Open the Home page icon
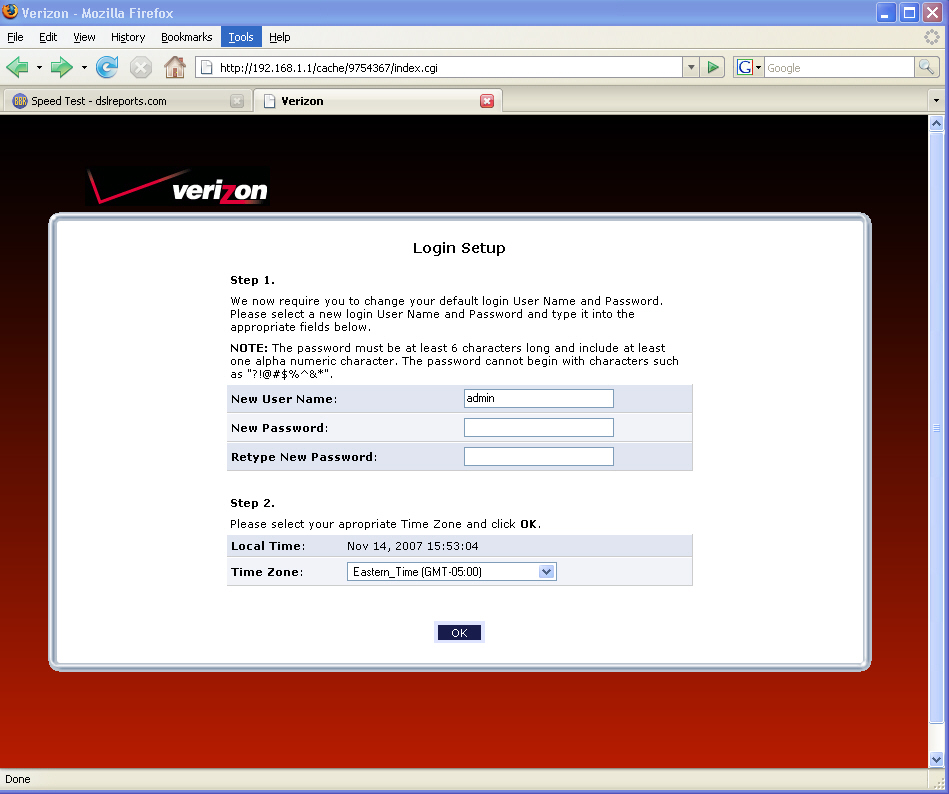The width and height of the screenshot is (949, 794). coord(175,67)
